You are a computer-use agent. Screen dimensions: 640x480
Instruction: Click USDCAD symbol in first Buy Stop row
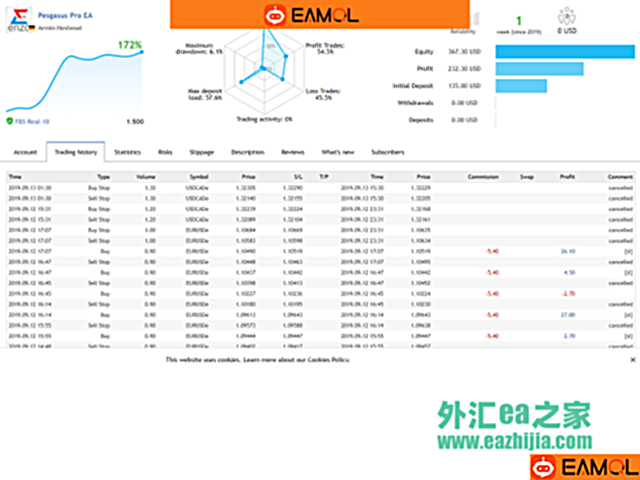[x=197, y=188]
